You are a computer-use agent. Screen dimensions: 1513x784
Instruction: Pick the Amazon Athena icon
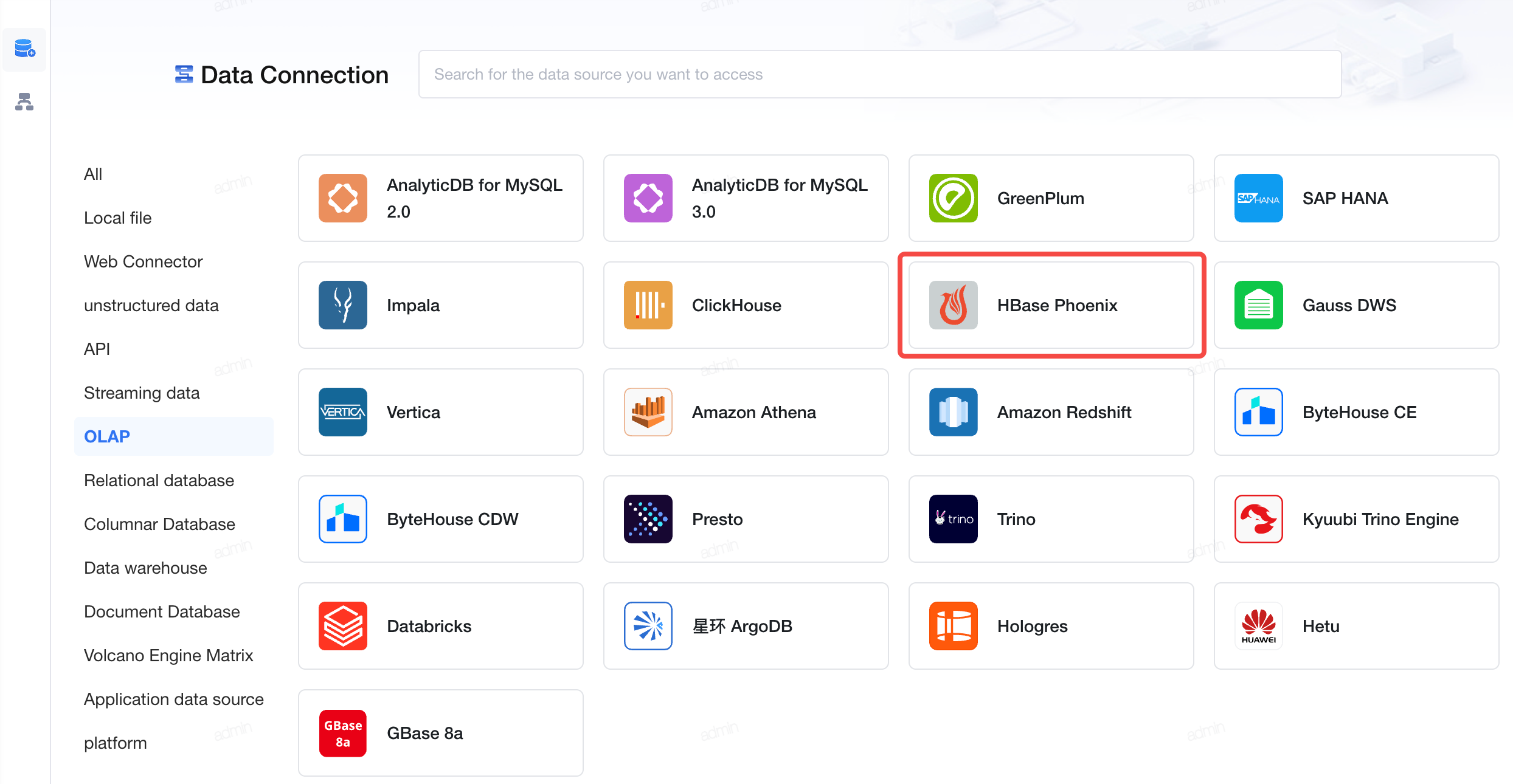(648, 412)
